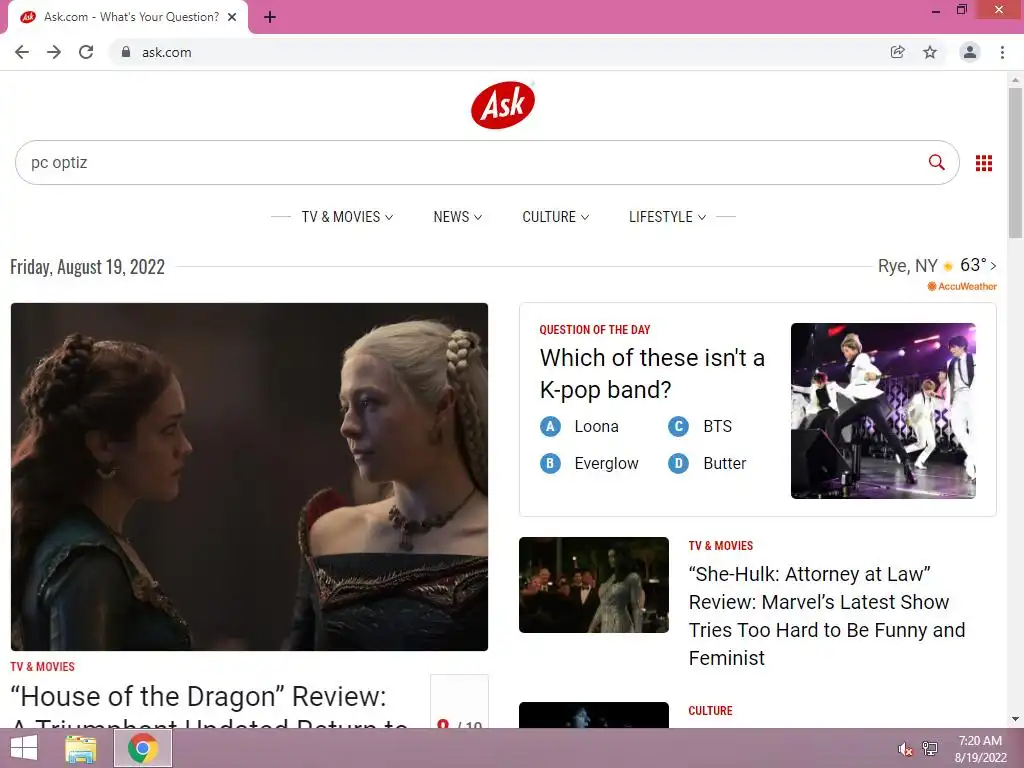Expand the CULTURE menu

pos(556,217)
